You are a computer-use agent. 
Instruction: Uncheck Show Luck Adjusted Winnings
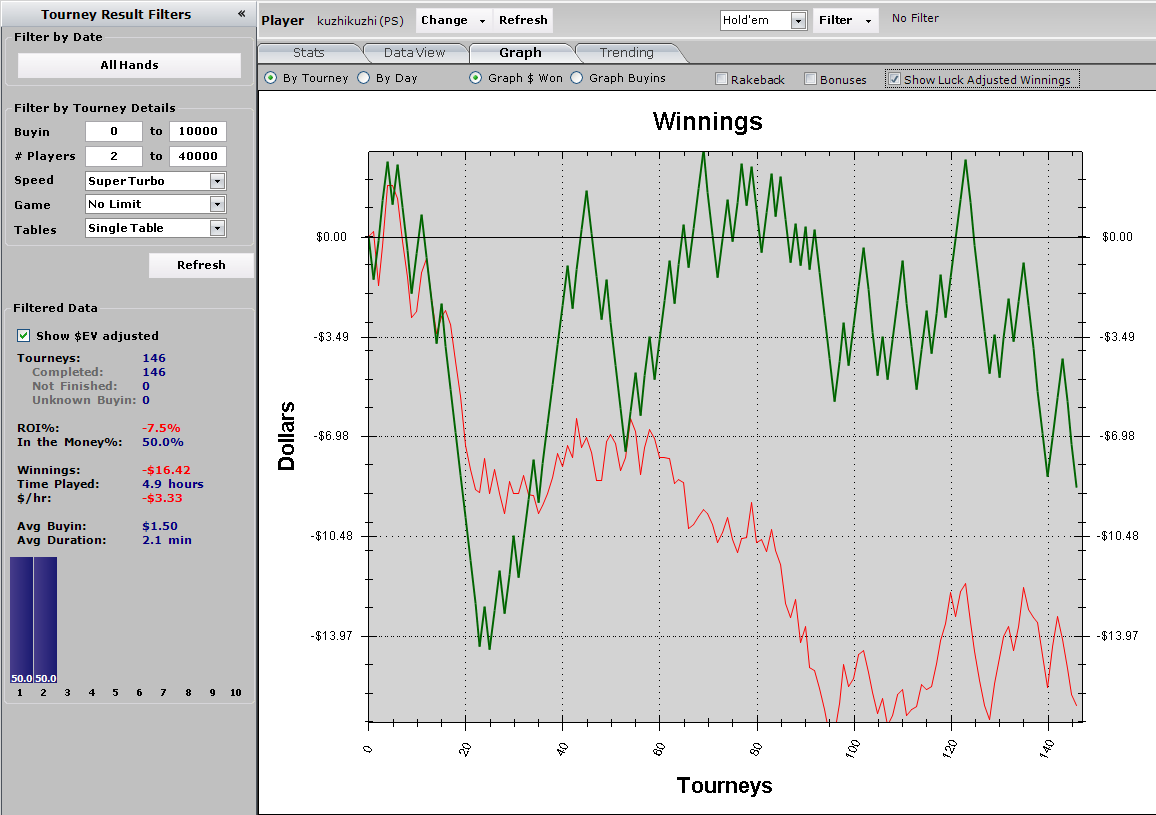point(895,79)
